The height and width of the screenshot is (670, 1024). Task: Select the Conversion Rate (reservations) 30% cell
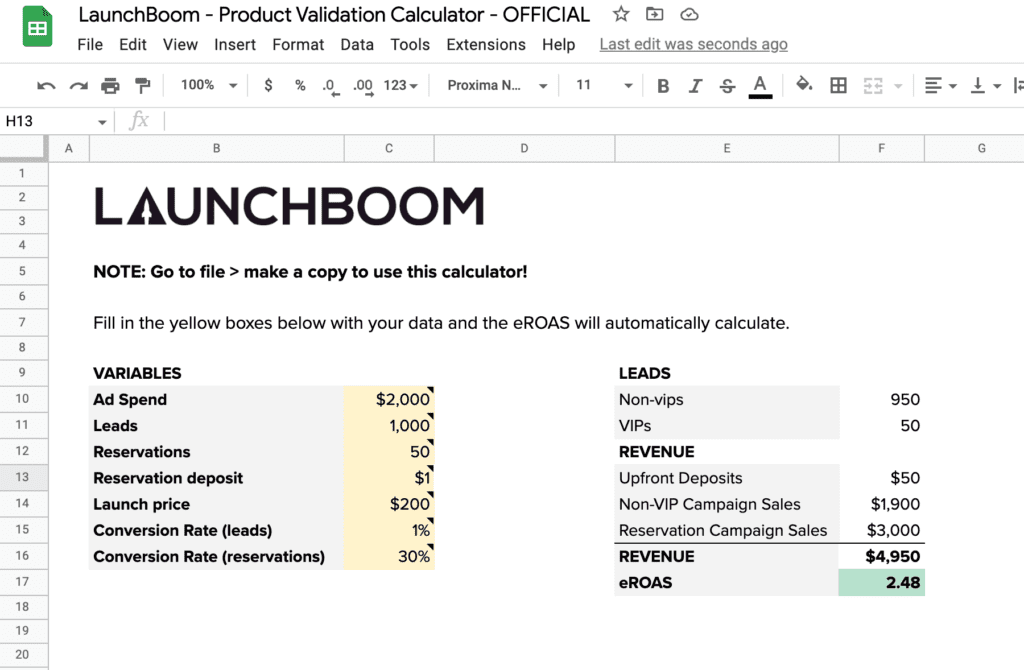(389, 556)
